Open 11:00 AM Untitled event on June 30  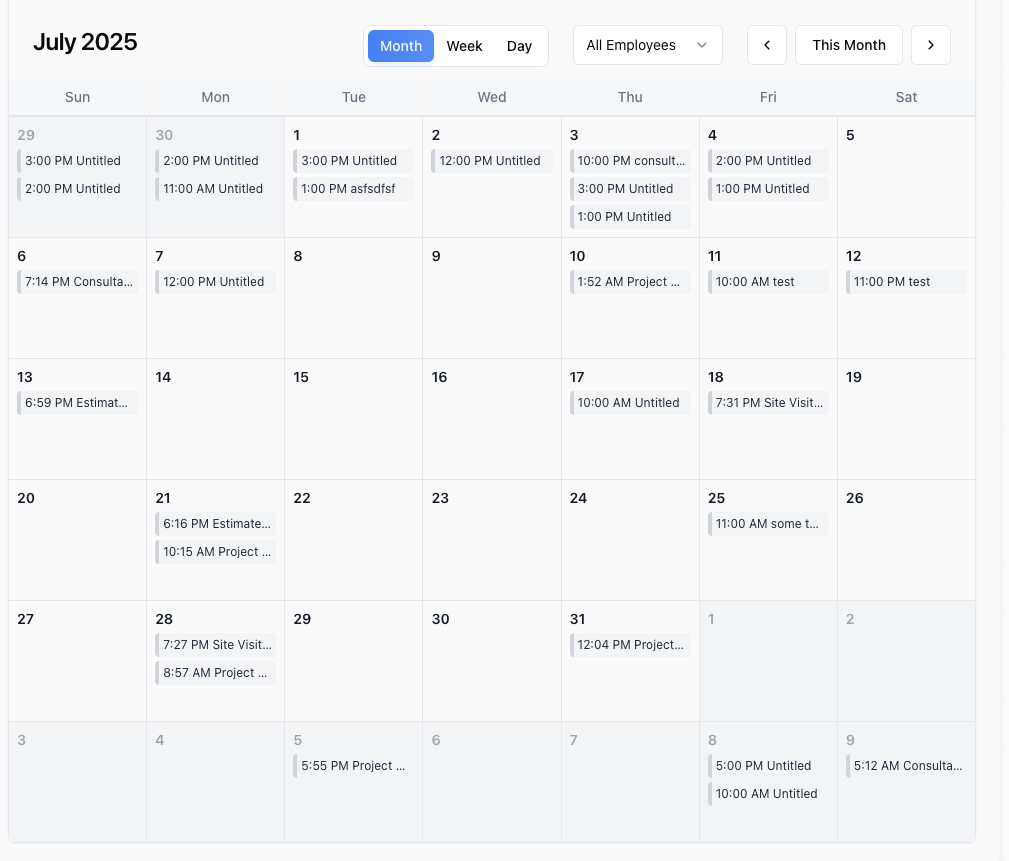coord(216,189)
